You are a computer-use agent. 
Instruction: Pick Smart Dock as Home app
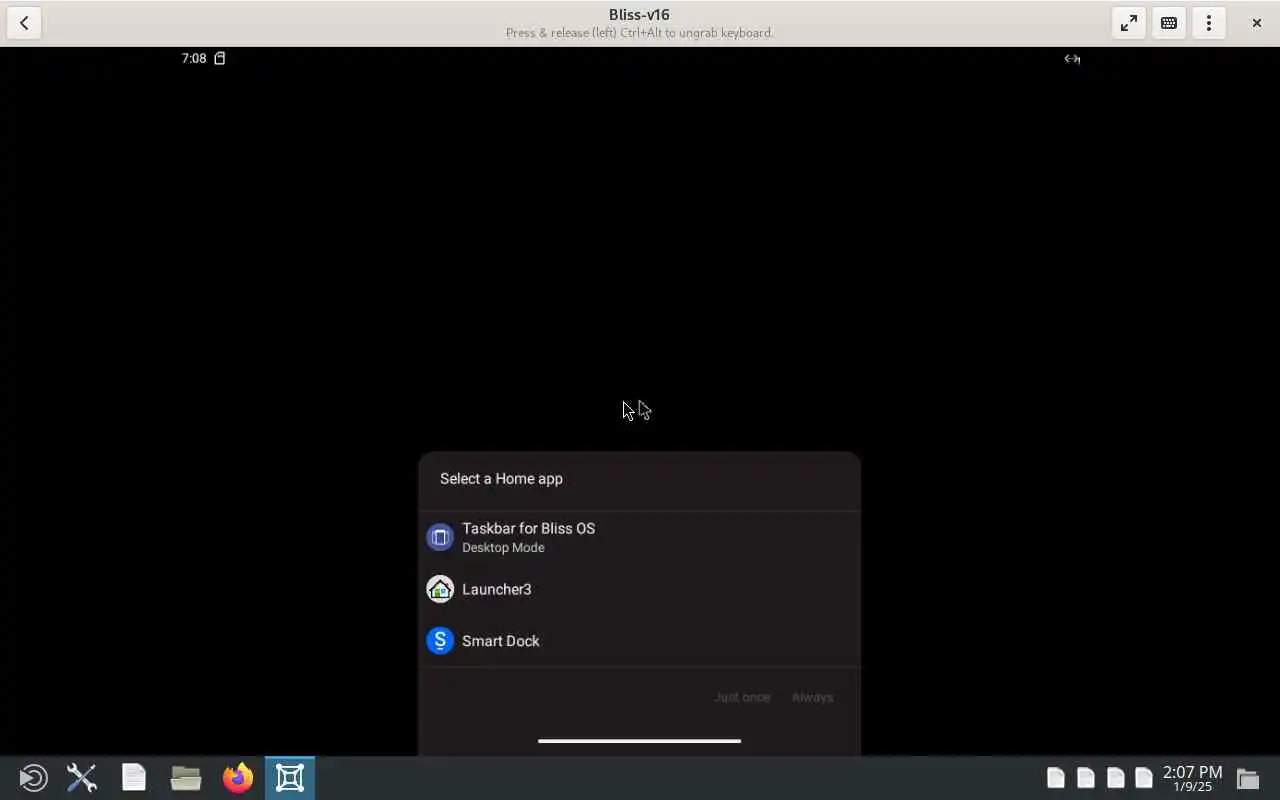(x=639, y=641)
